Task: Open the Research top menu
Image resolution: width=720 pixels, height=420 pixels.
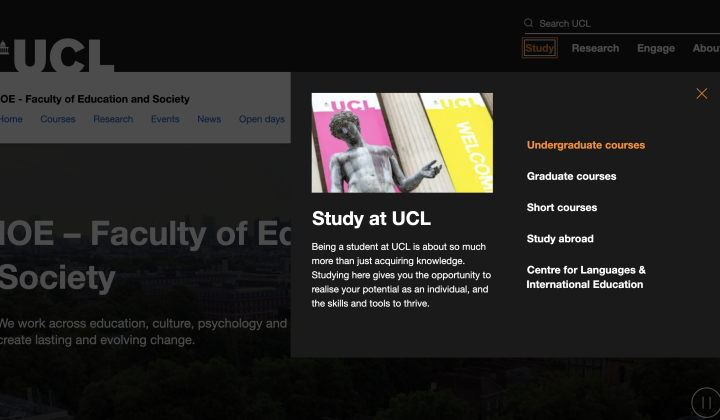Action: click(x=595, y=48)
